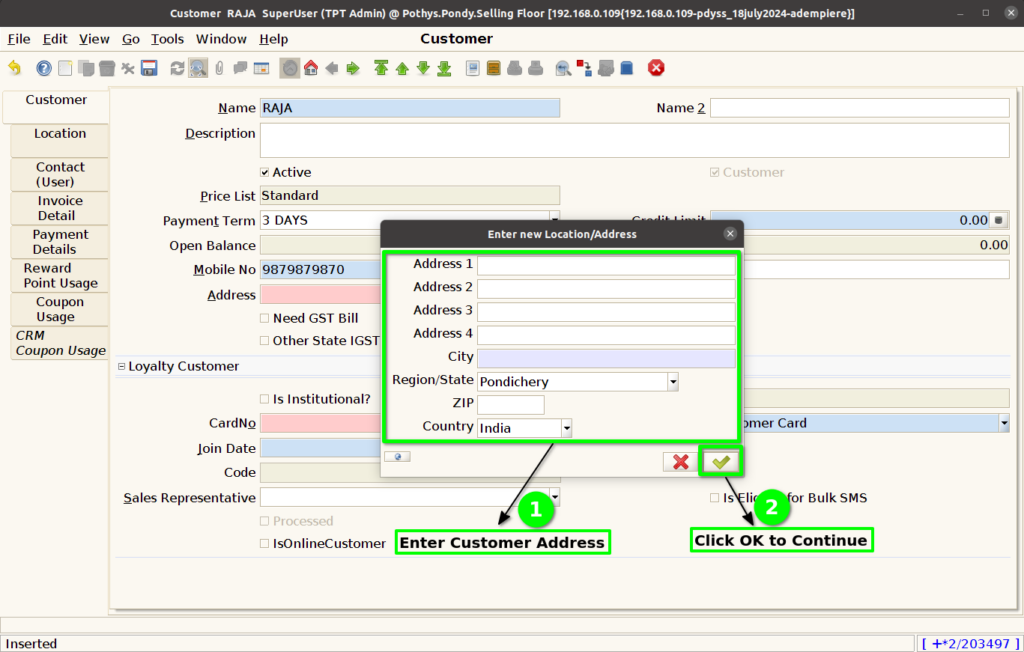
Task: Jump to the first record icon
Action: pyautogui.click(x=381, y=68)
